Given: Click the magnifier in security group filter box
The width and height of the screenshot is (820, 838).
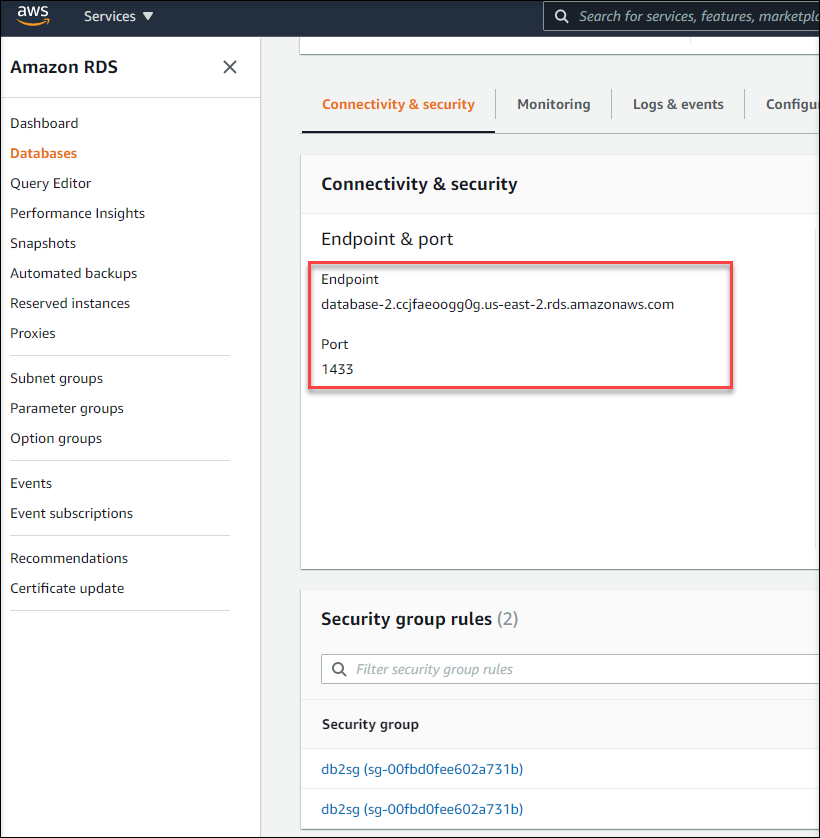Looking at the screenshot, I should click(x=339, y=669).
